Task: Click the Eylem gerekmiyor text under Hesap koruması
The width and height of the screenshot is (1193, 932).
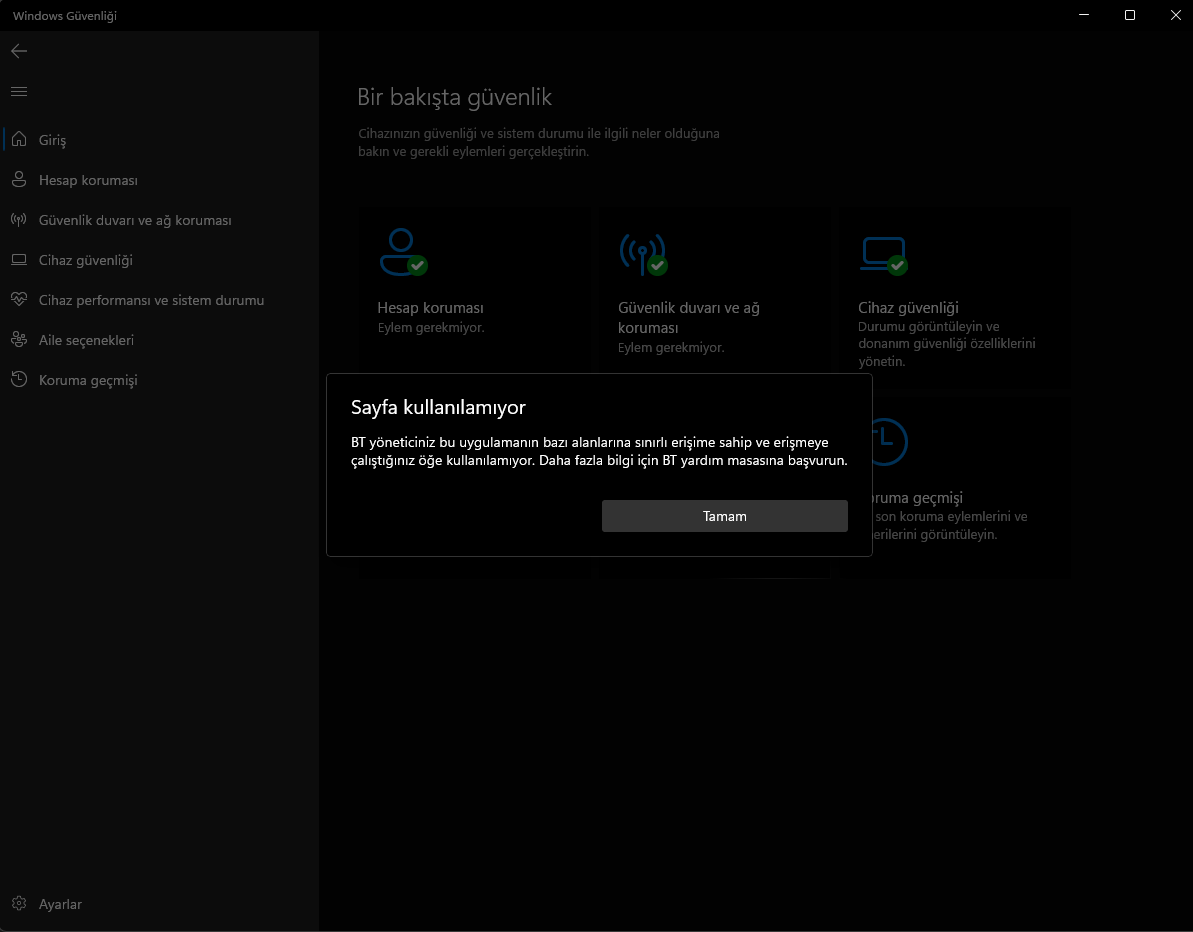Action: point(431,327)
